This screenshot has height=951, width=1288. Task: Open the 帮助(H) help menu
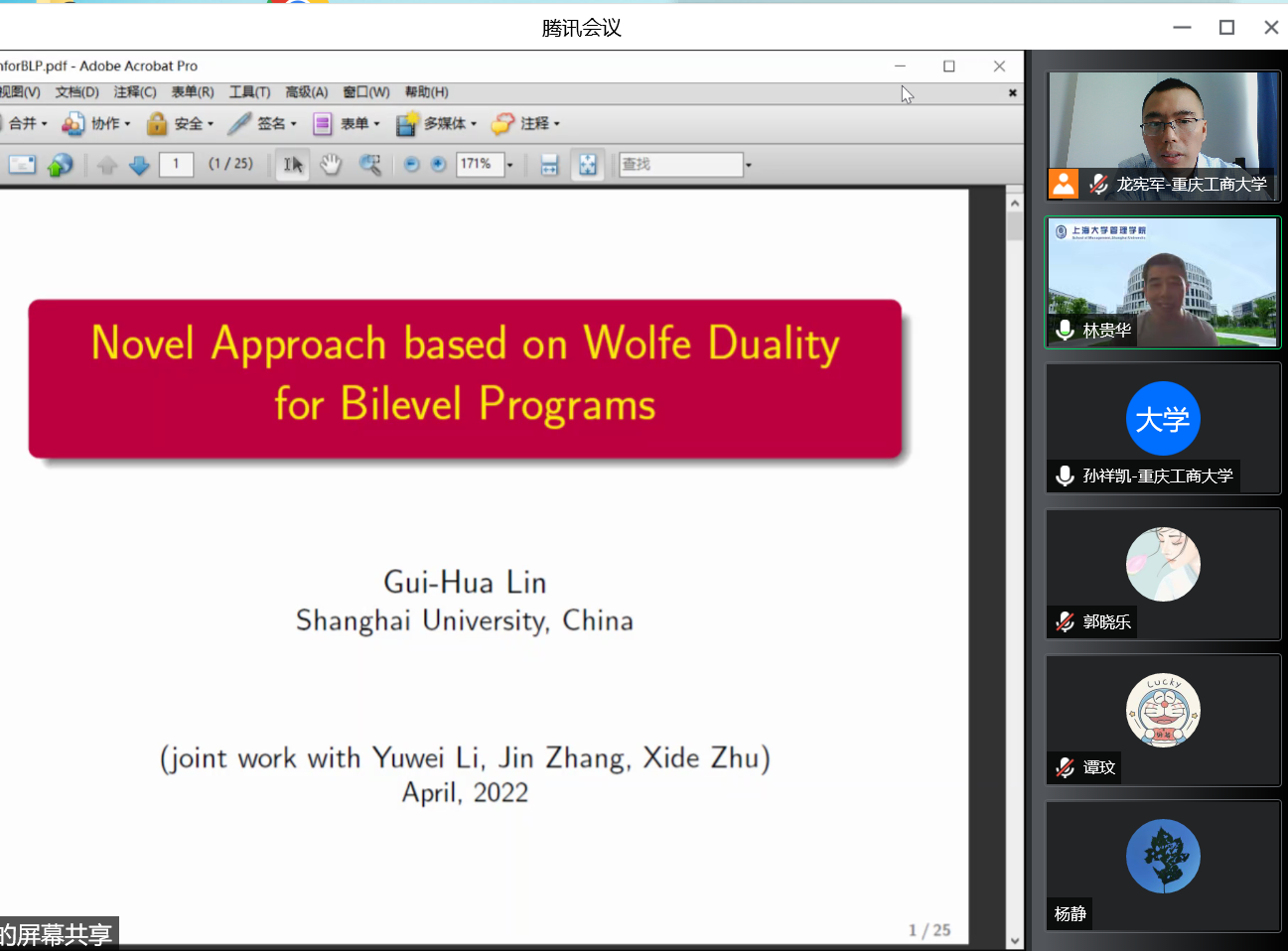tap(426, 92)
